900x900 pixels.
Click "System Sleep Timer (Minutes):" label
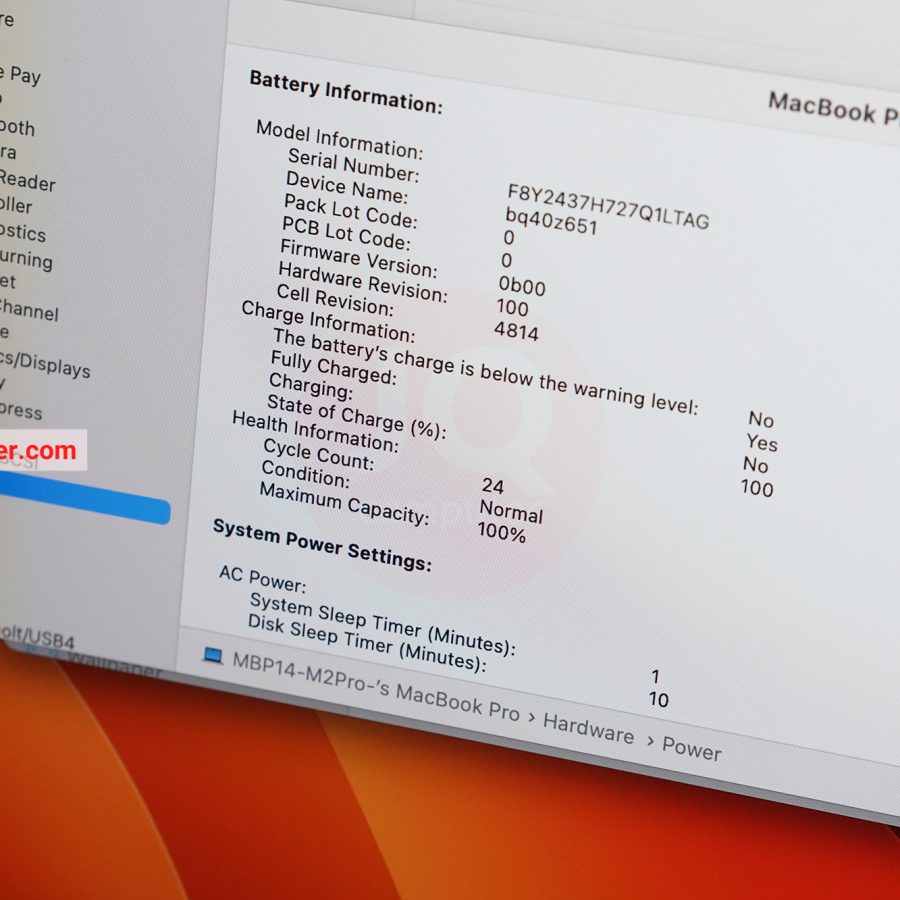(x=382, y=624)
